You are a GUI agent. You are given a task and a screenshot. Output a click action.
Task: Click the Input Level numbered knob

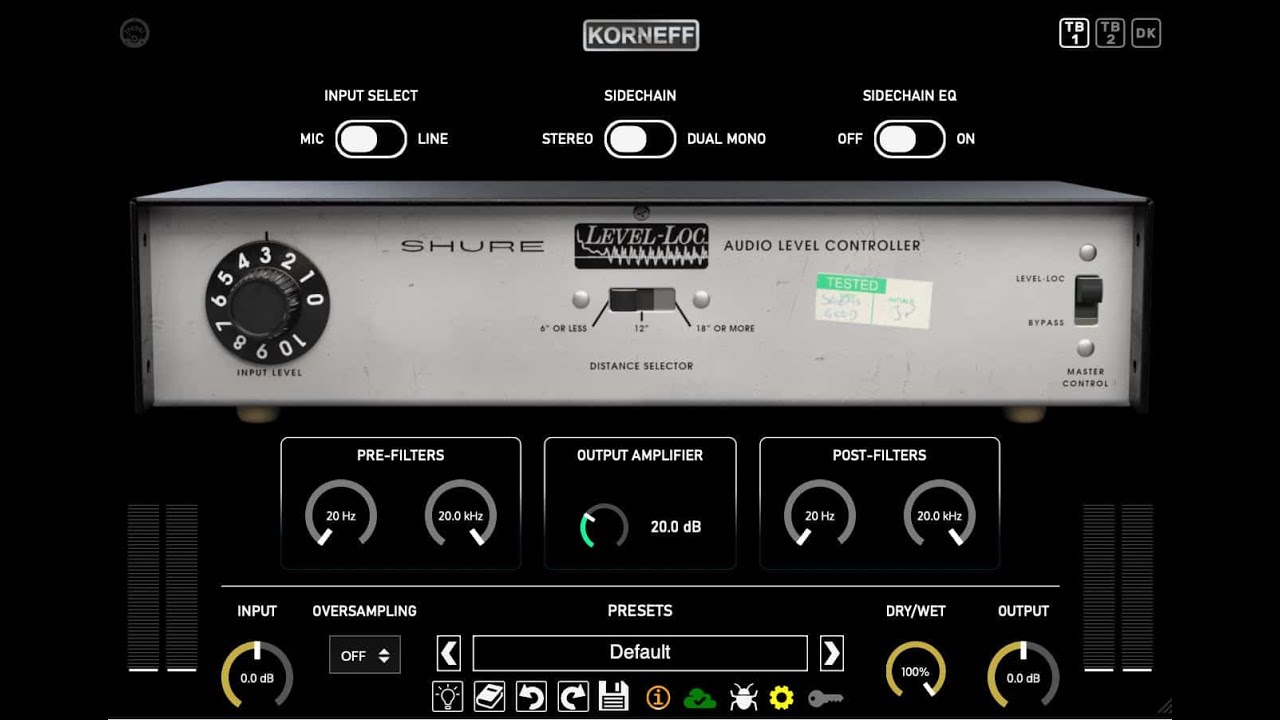coord(266,301)
